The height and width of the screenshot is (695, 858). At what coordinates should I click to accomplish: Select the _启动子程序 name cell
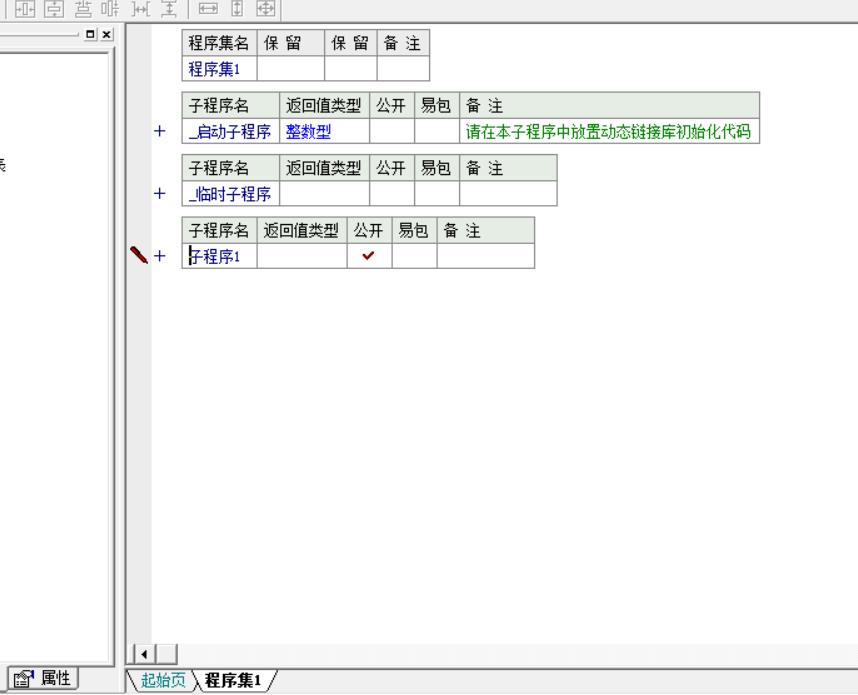[230, 131]
